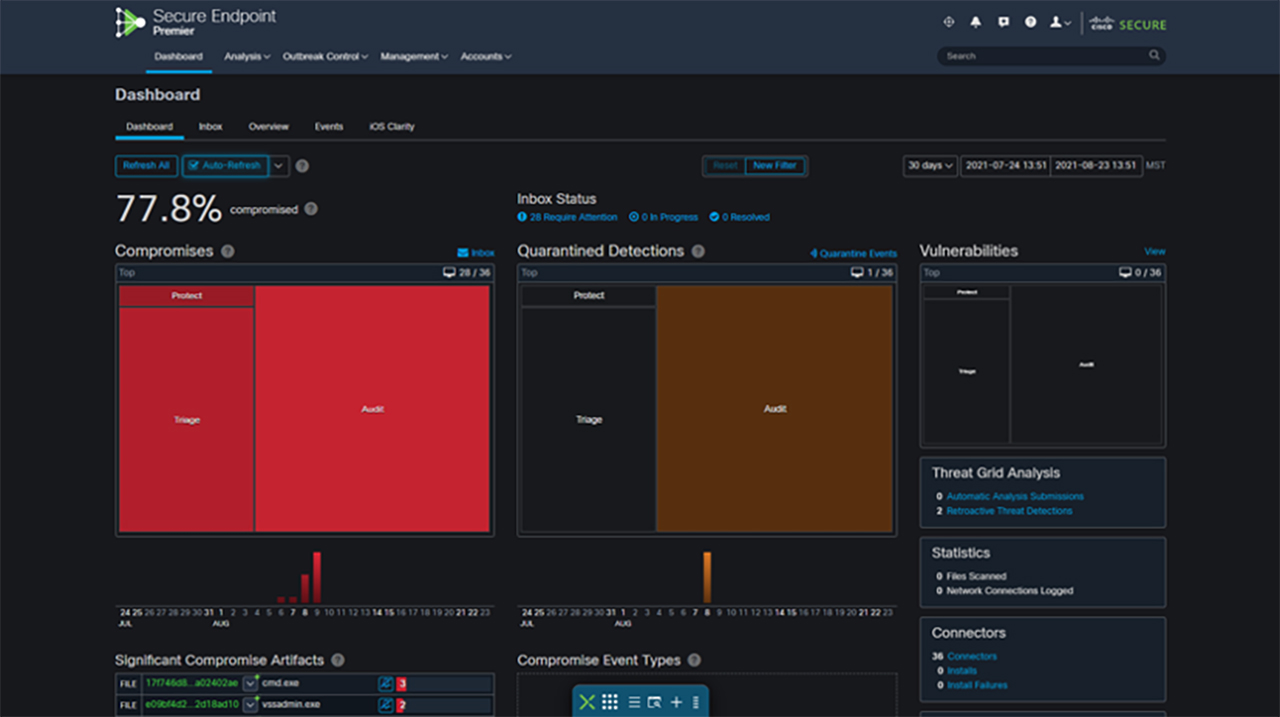Click the brown Audit block in Quarantined Detections
The height and width of the screenshot is (717, 1280).
pyautogui.click(x=775, y=409)
